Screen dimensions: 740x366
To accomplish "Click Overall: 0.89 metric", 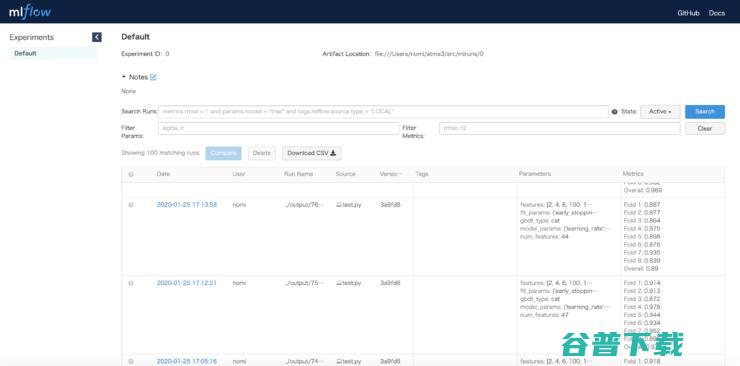I will tap(641, 268).
